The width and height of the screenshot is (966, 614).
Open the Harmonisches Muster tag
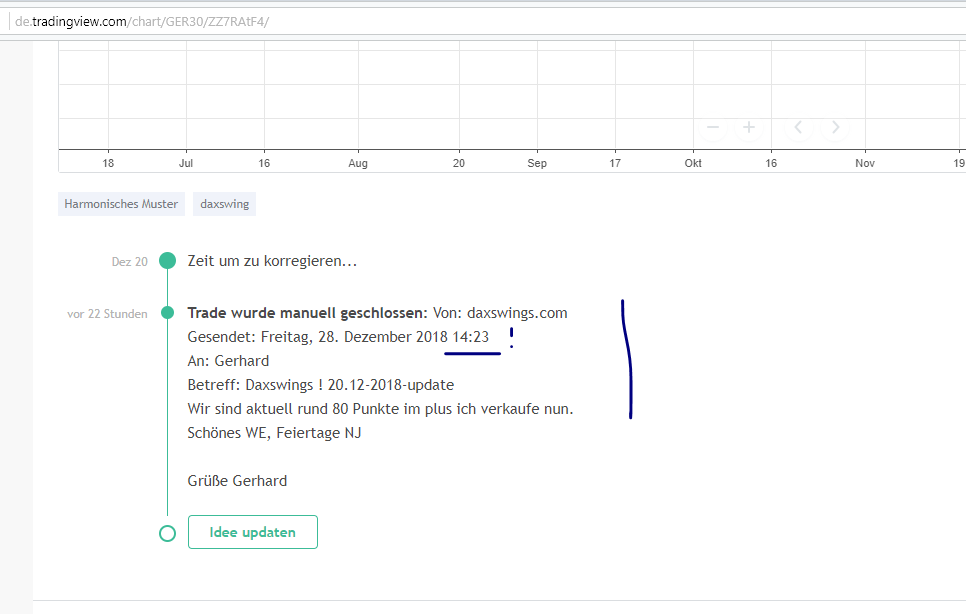click(x=121, y=203)
